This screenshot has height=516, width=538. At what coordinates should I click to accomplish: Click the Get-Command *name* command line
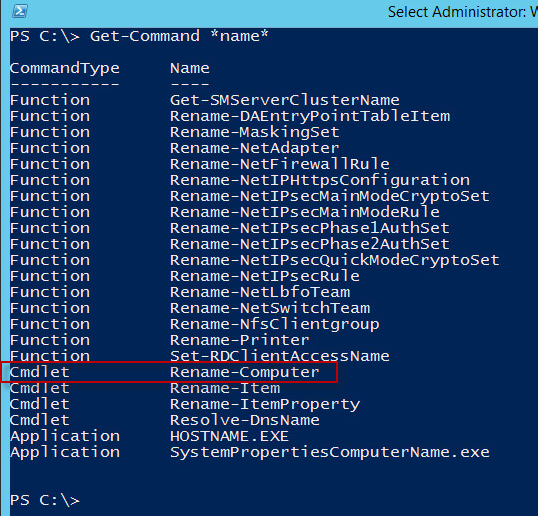pos(139,36)
